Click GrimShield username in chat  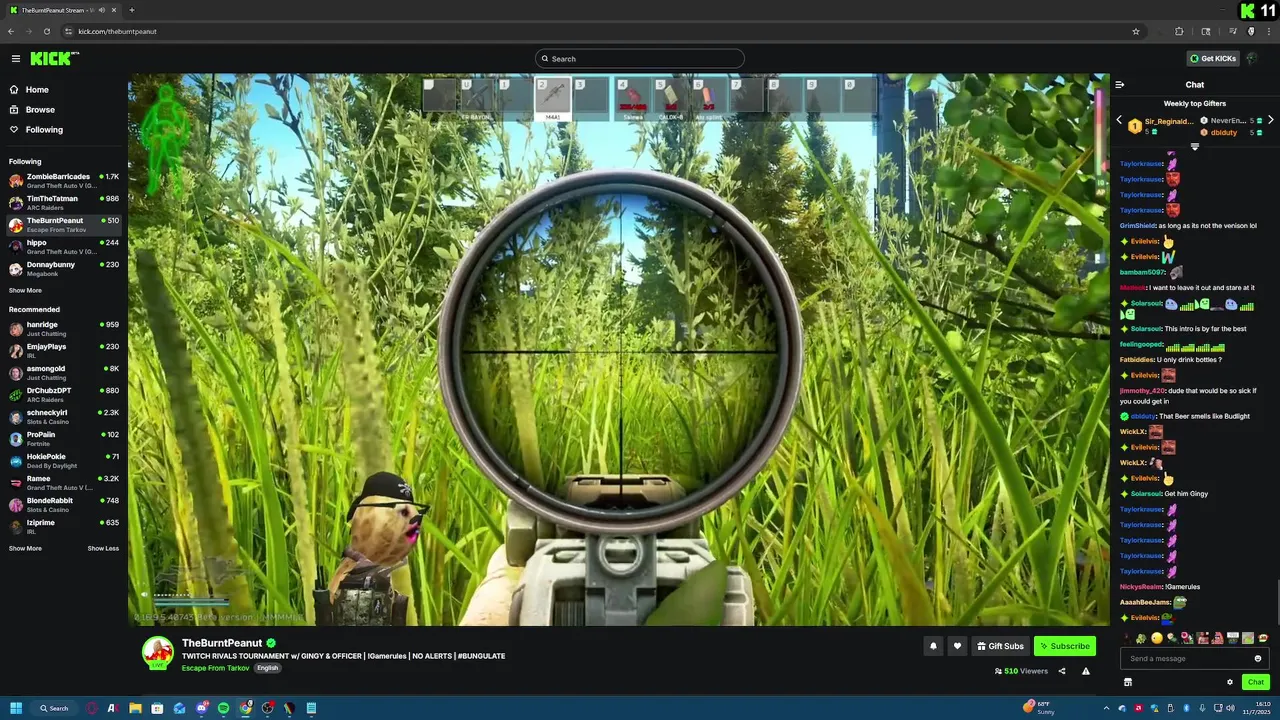pos(1137,226)
